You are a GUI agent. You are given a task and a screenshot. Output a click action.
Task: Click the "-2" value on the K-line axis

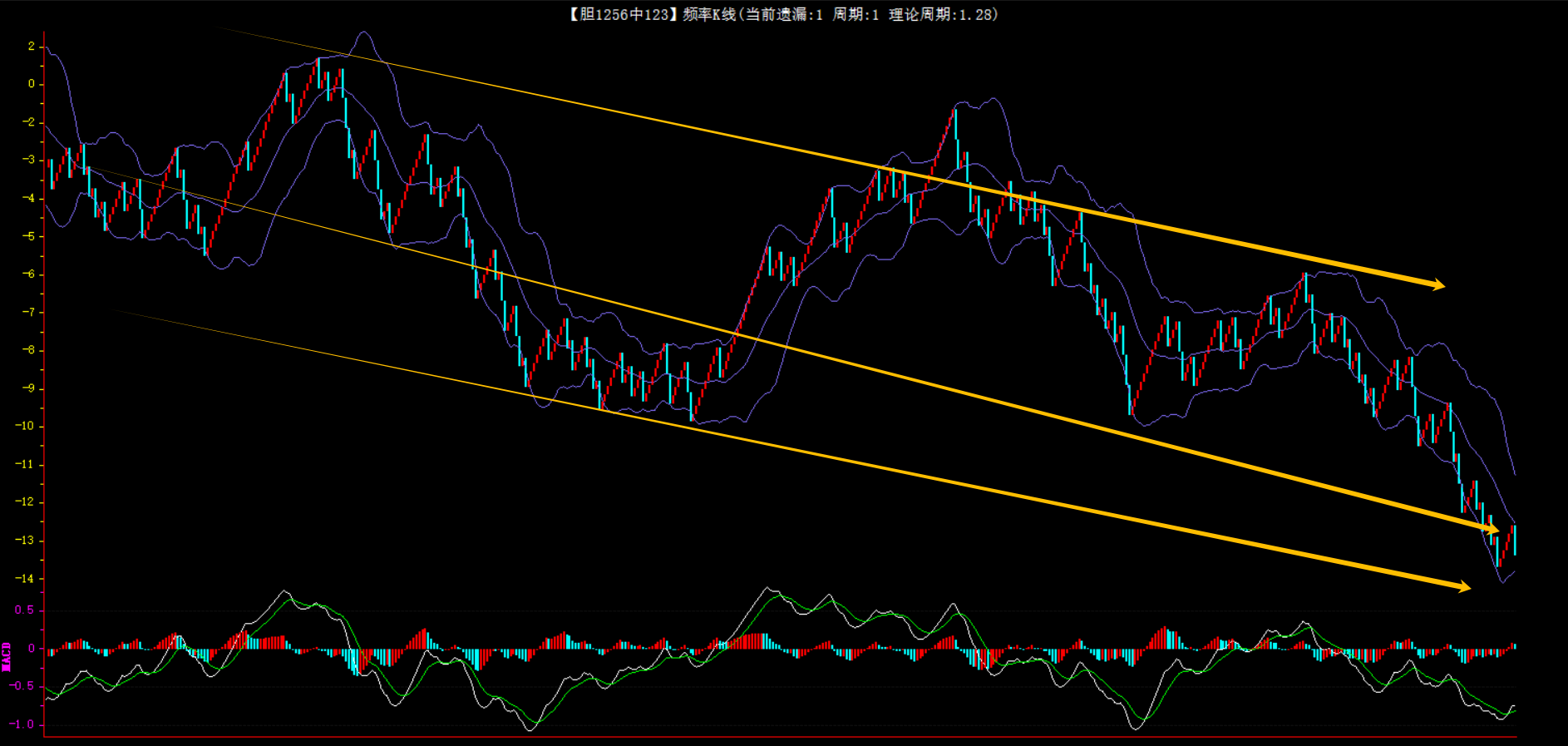(x=29, y=122)
